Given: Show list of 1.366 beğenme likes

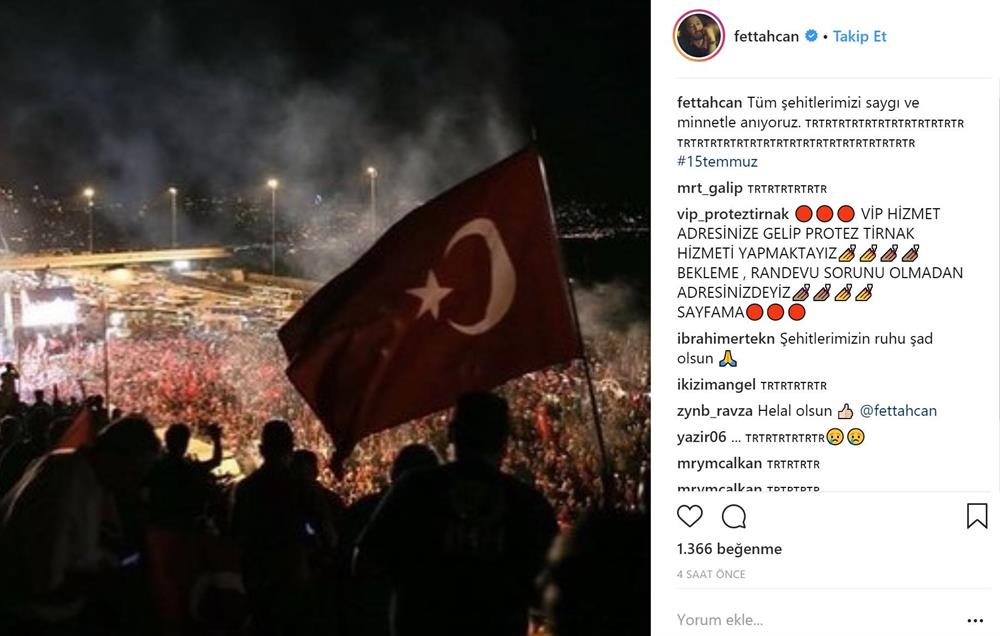Looking at the screenshot, I should click(729, 549).
